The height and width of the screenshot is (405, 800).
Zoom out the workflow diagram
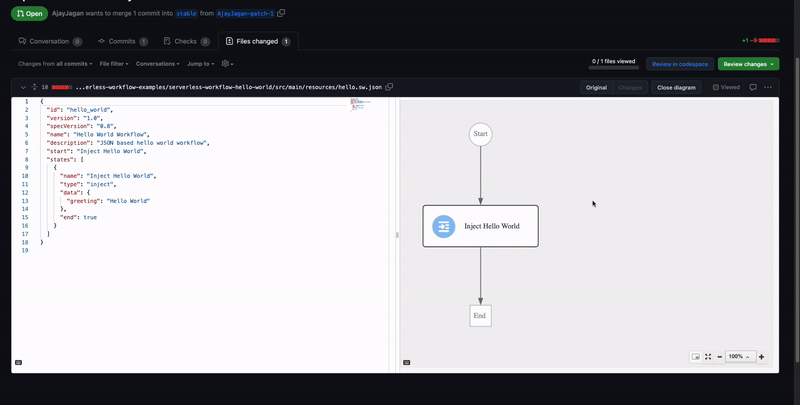click(x=720, y=356)
